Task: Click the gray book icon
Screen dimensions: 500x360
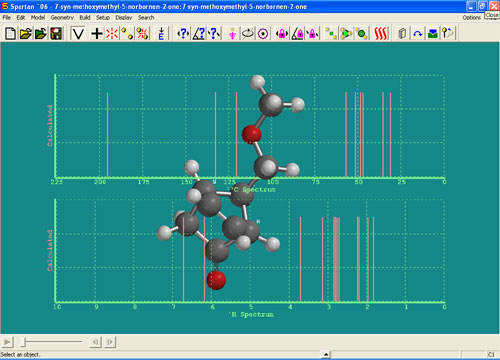Action: click(x=402, y=34)
